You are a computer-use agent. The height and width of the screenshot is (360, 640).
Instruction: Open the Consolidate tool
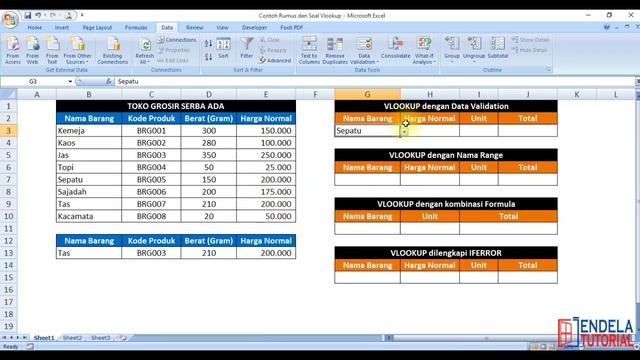coord(396,48)
